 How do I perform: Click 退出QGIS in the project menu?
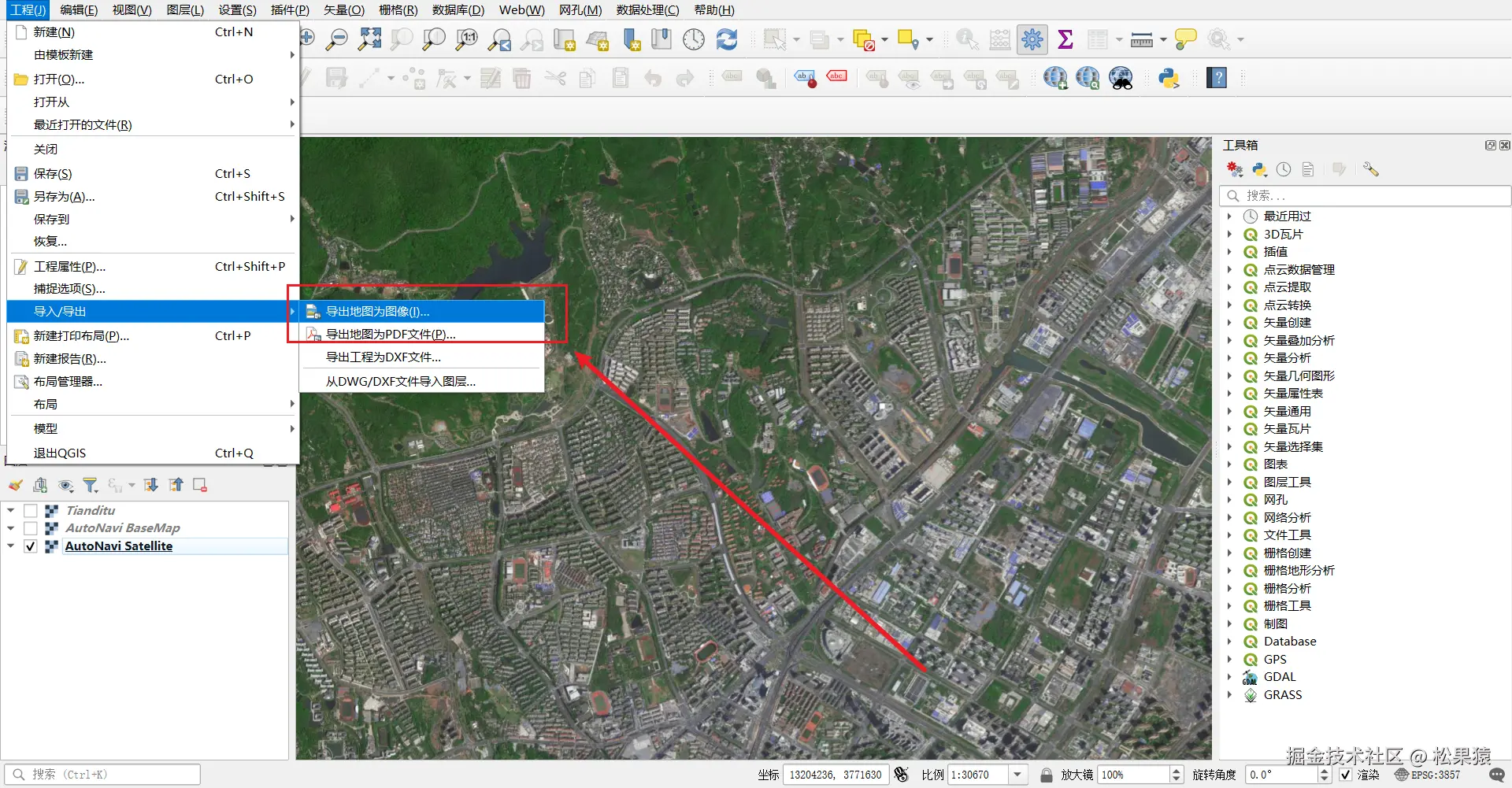[153, 453]
